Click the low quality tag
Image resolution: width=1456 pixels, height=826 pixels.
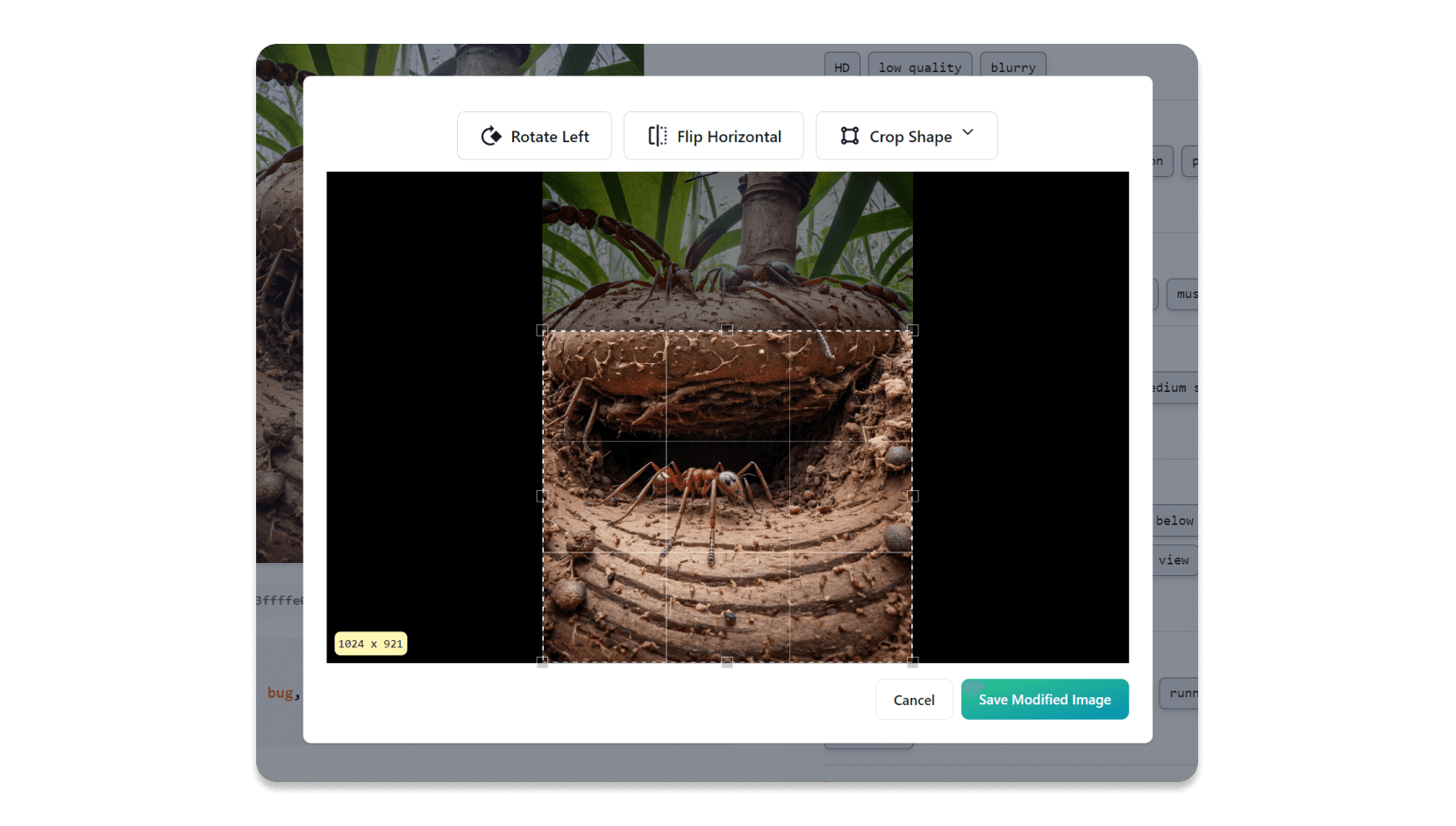(x=919, y=67)
